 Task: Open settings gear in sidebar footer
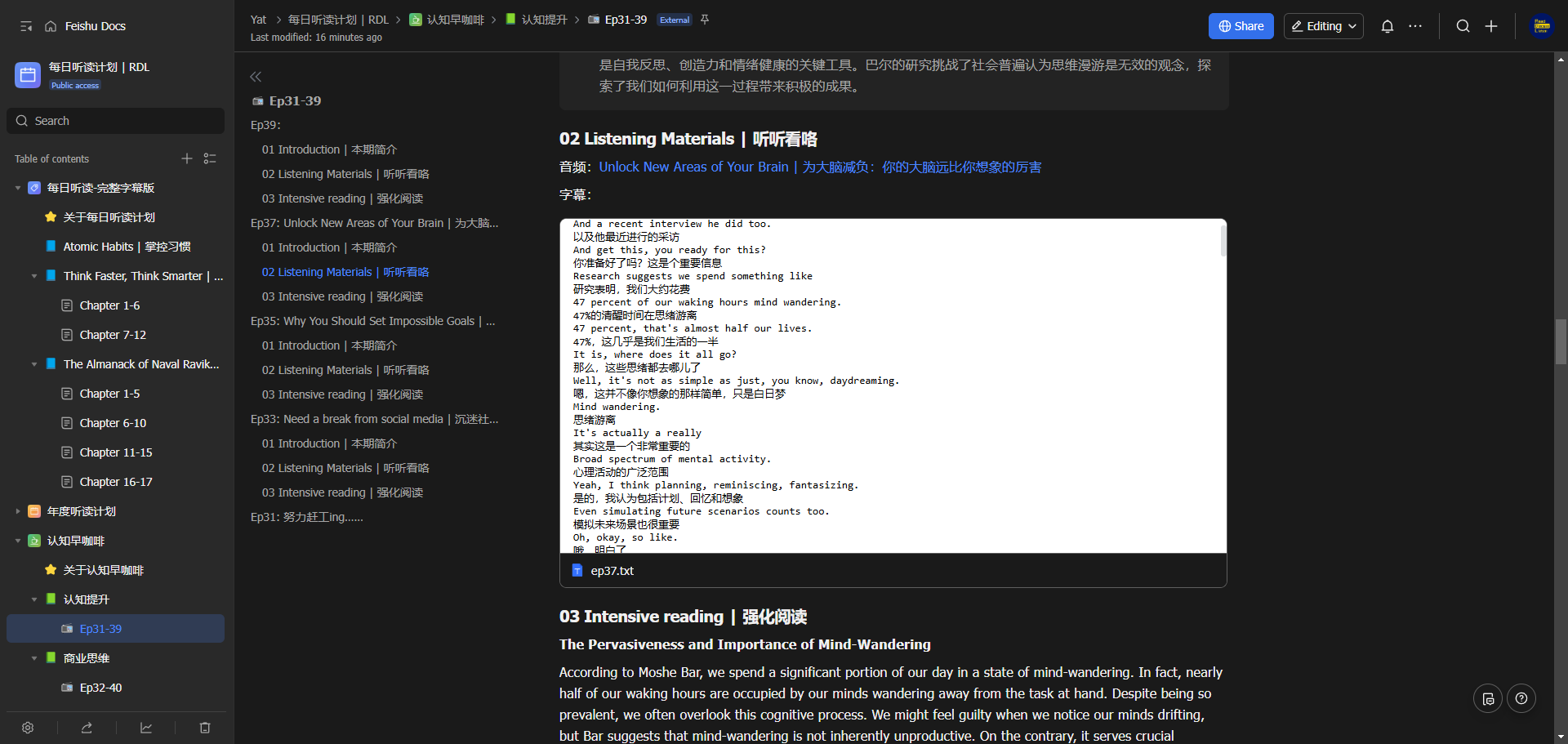click(28, 728)
